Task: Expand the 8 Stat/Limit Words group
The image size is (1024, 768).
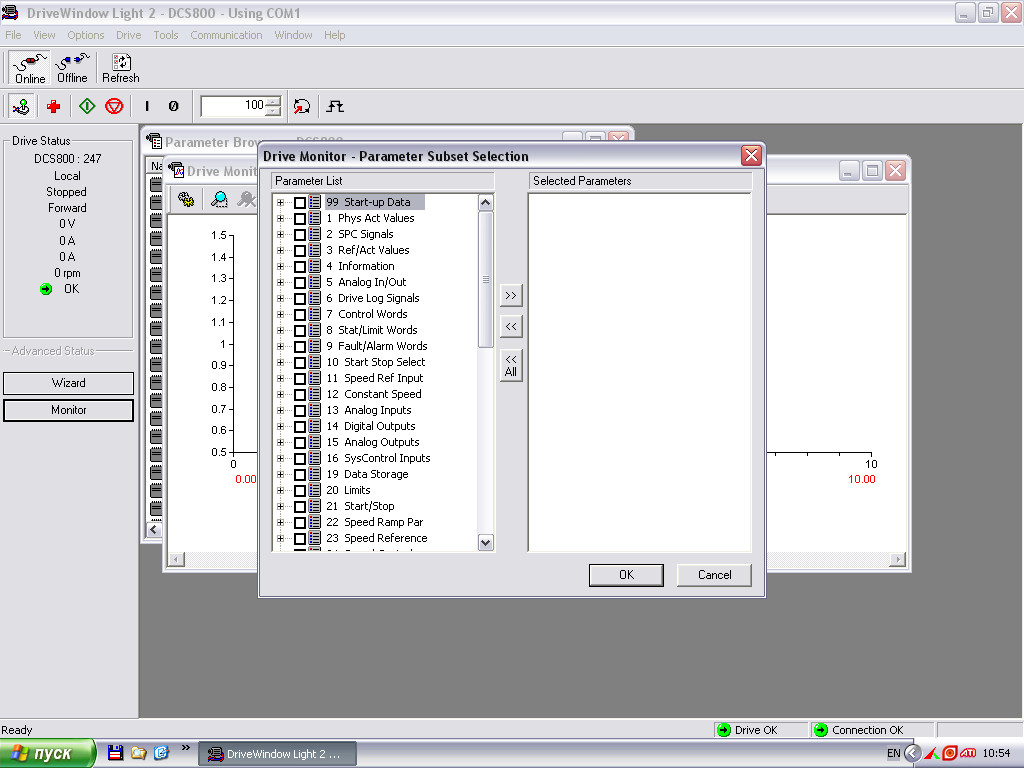Action: click(281, 330)
